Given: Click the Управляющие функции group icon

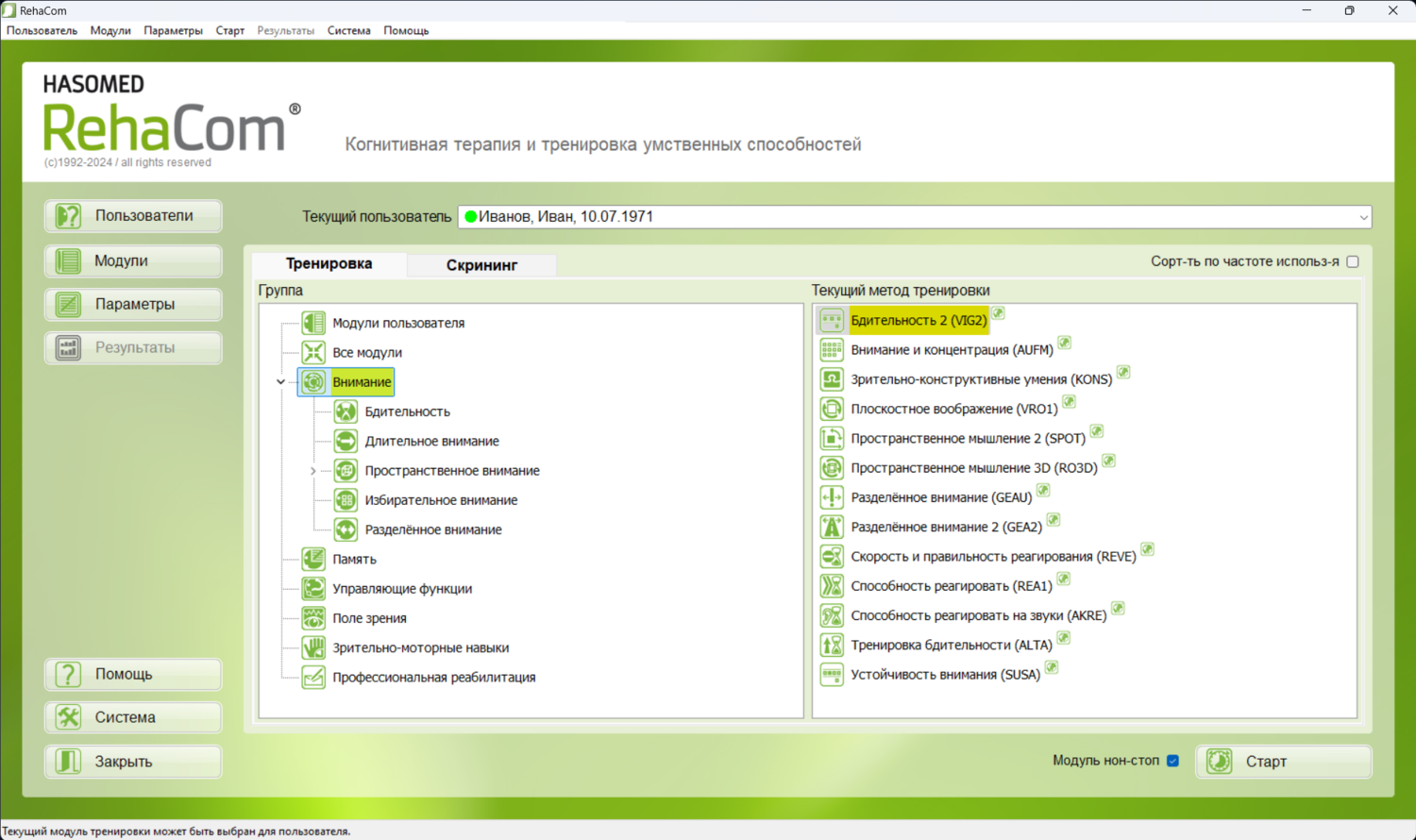Looking at the screenshot, I should (x=313, y=589).
